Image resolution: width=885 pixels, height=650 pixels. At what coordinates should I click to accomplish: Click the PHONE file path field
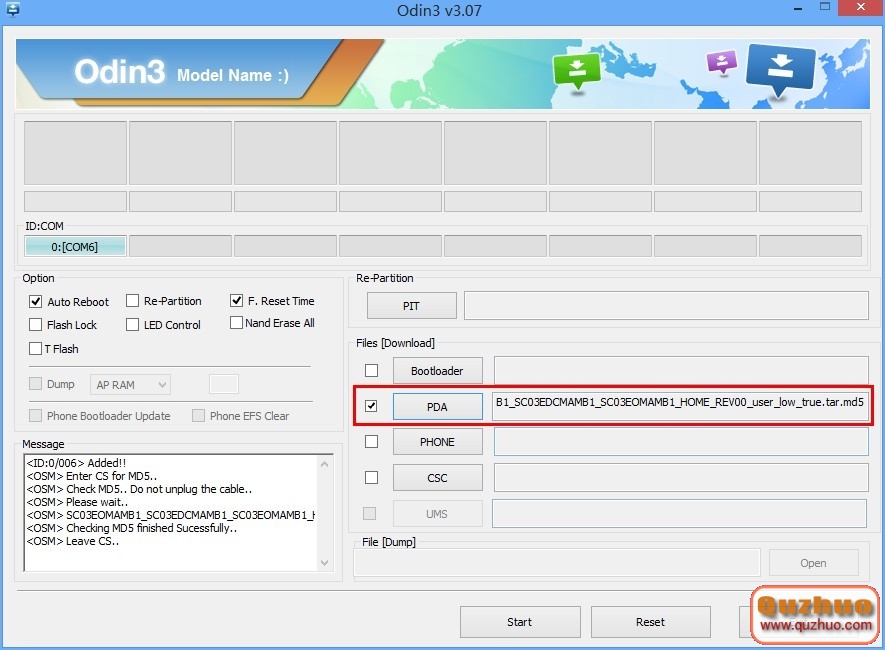[x=681, y=442]
